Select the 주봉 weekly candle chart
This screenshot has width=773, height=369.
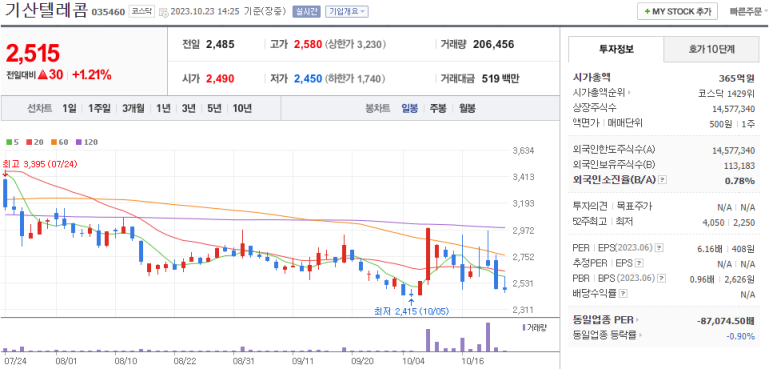coord(438,108)
